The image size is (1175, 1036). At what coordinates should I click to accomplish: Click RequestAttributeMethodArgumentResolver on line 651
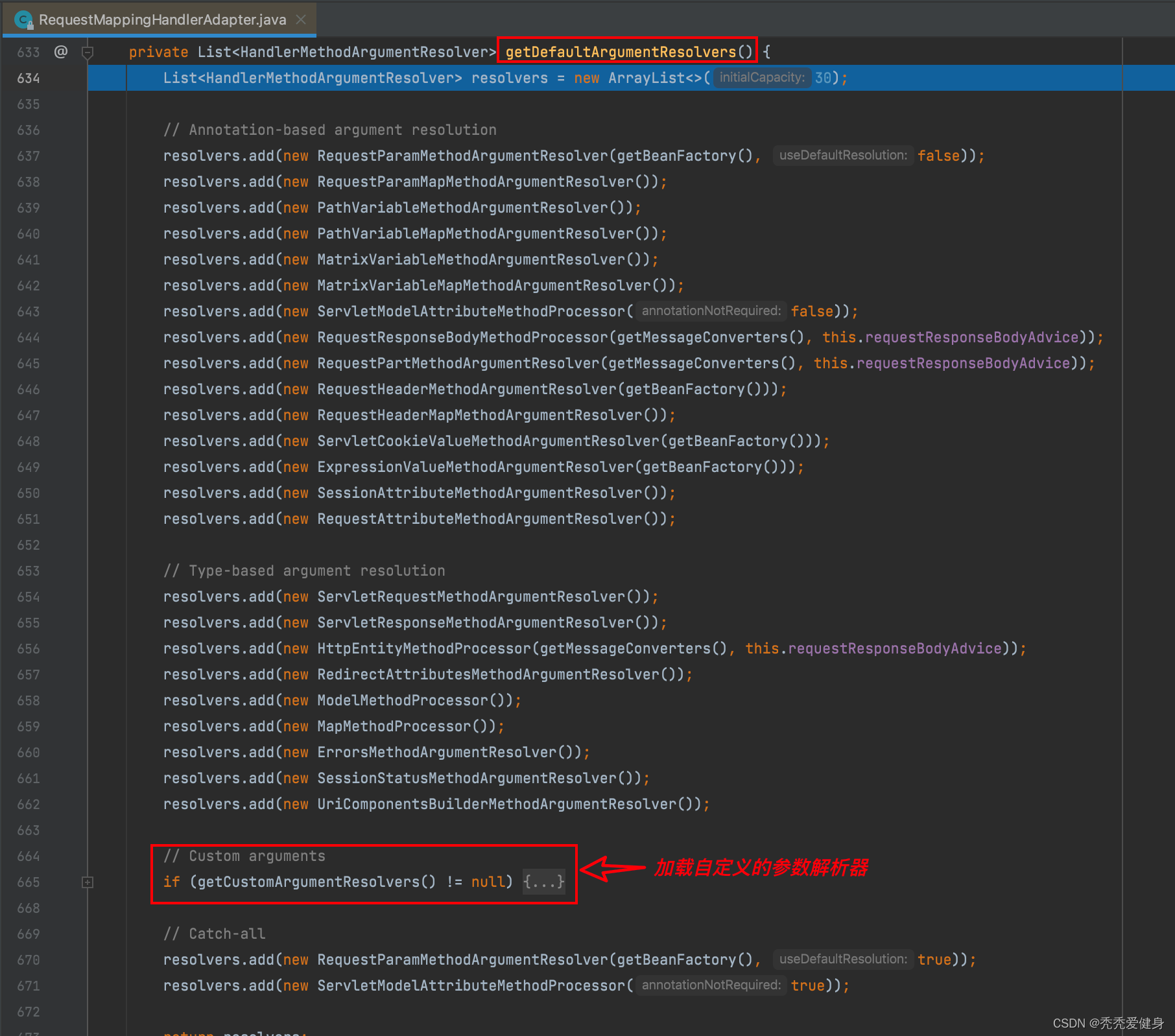click(479, 519)
